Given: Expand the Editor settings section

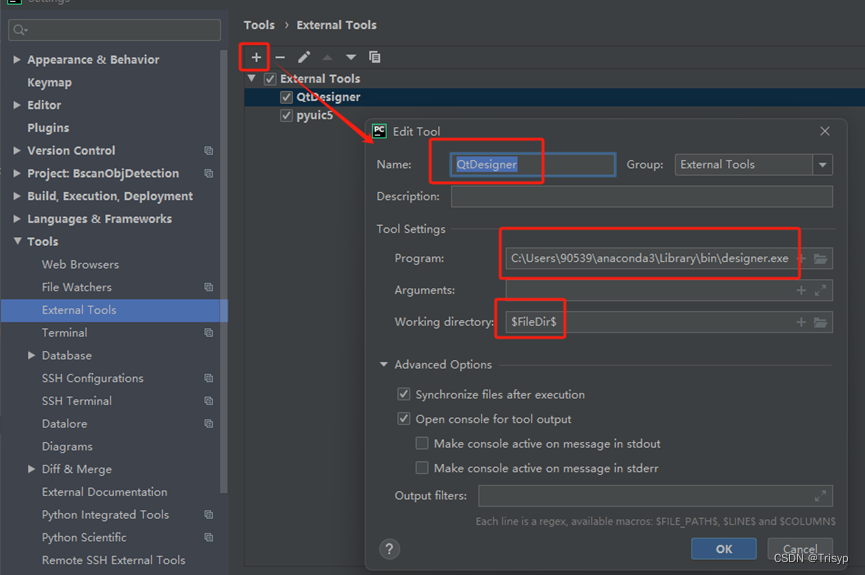Looking at the screenshot, I should (x=17, y=105).
